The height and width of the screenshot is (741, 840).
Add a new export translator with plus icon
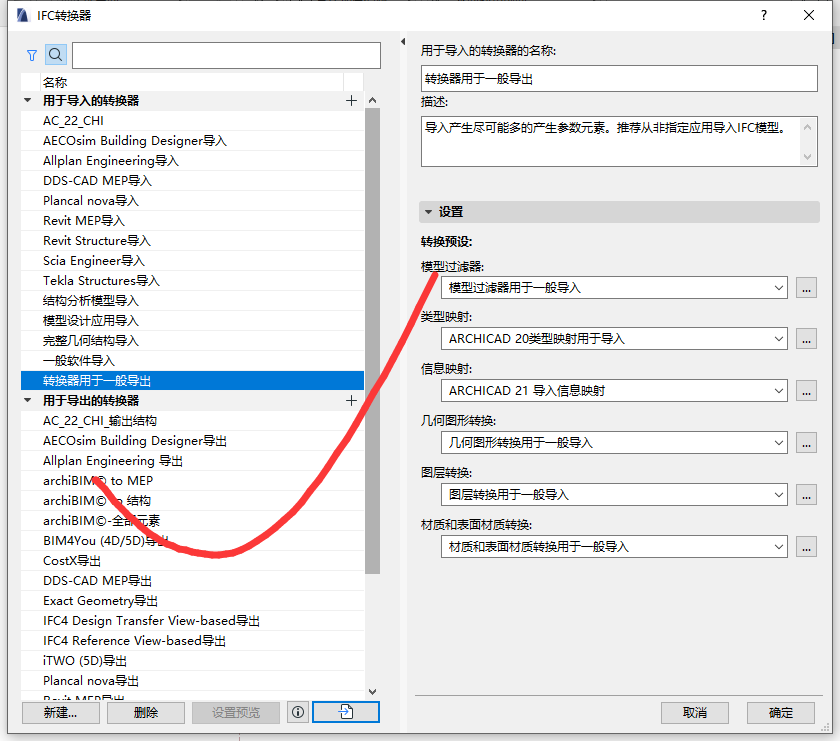point(351,400)
